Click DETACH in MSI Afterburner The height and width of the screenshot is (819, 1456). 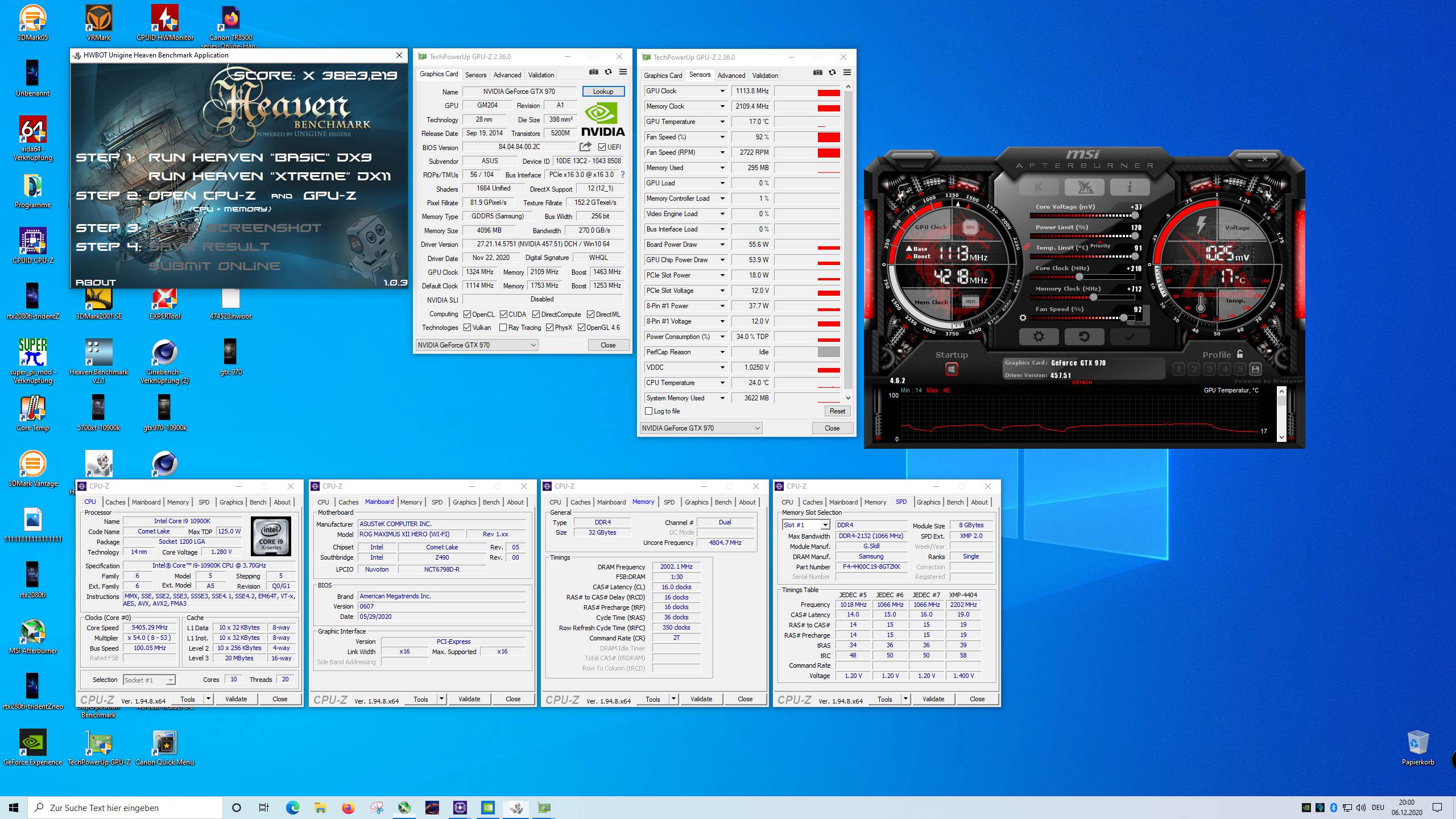1082,382
